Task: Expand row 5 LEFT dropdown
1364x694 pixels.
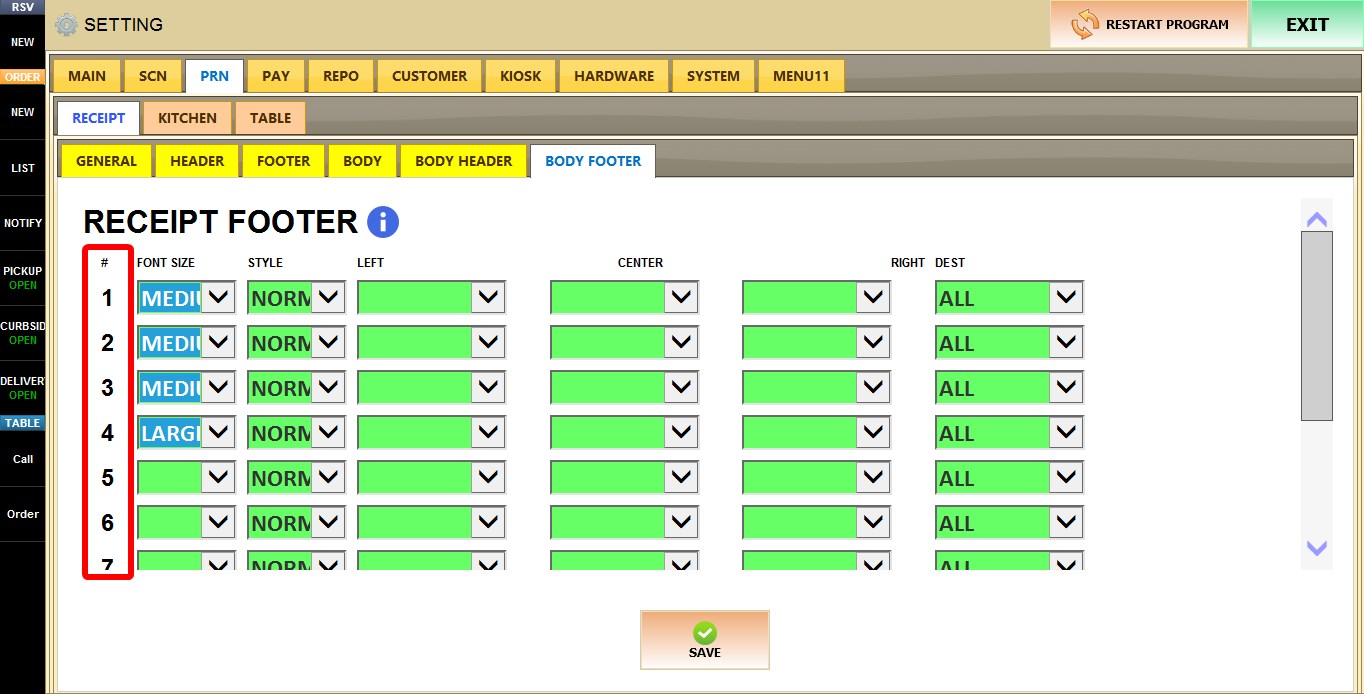Action: coord(488,477)
